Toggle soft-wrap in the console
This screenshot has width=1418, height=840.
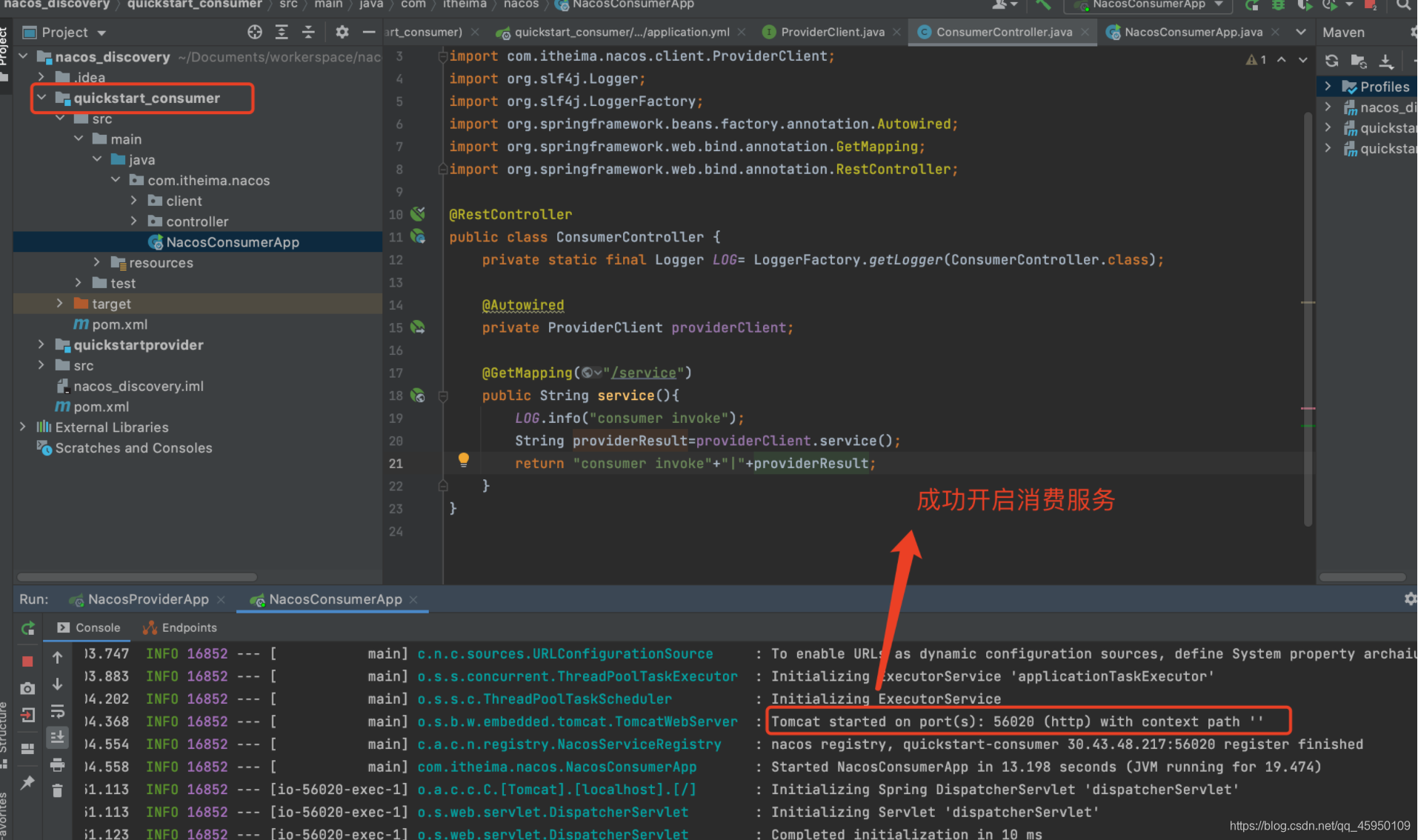point(57,711)
